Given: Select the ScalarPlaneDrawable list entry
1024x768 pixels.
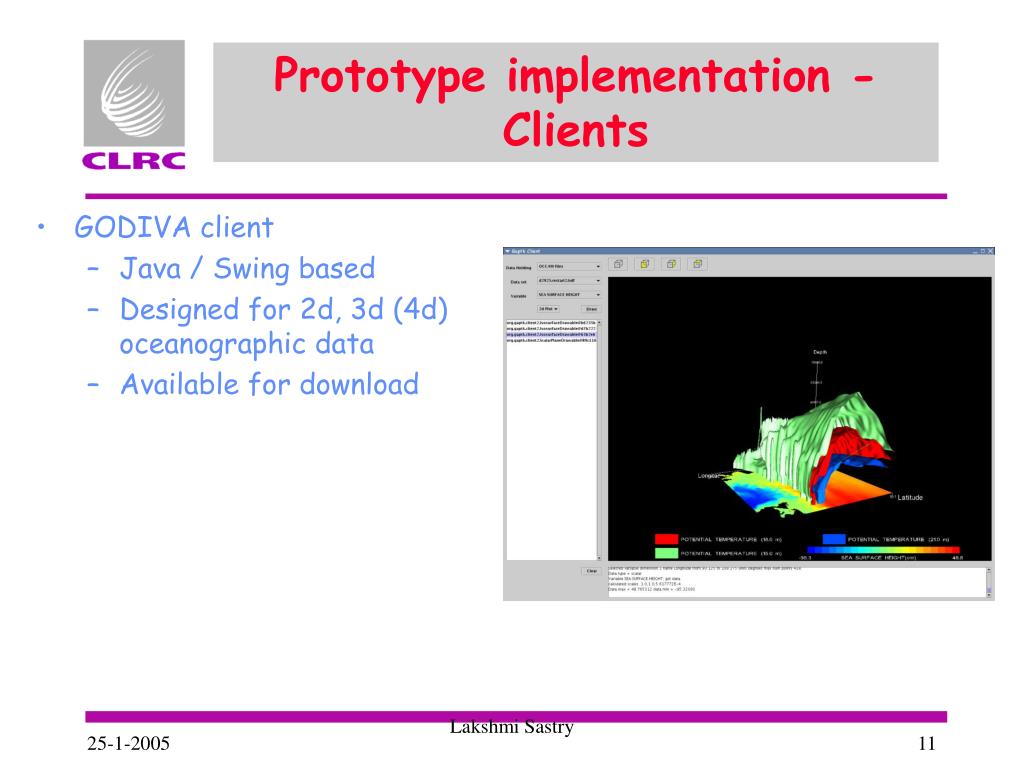Looking at the screenshot, I should tap(551, 341).
